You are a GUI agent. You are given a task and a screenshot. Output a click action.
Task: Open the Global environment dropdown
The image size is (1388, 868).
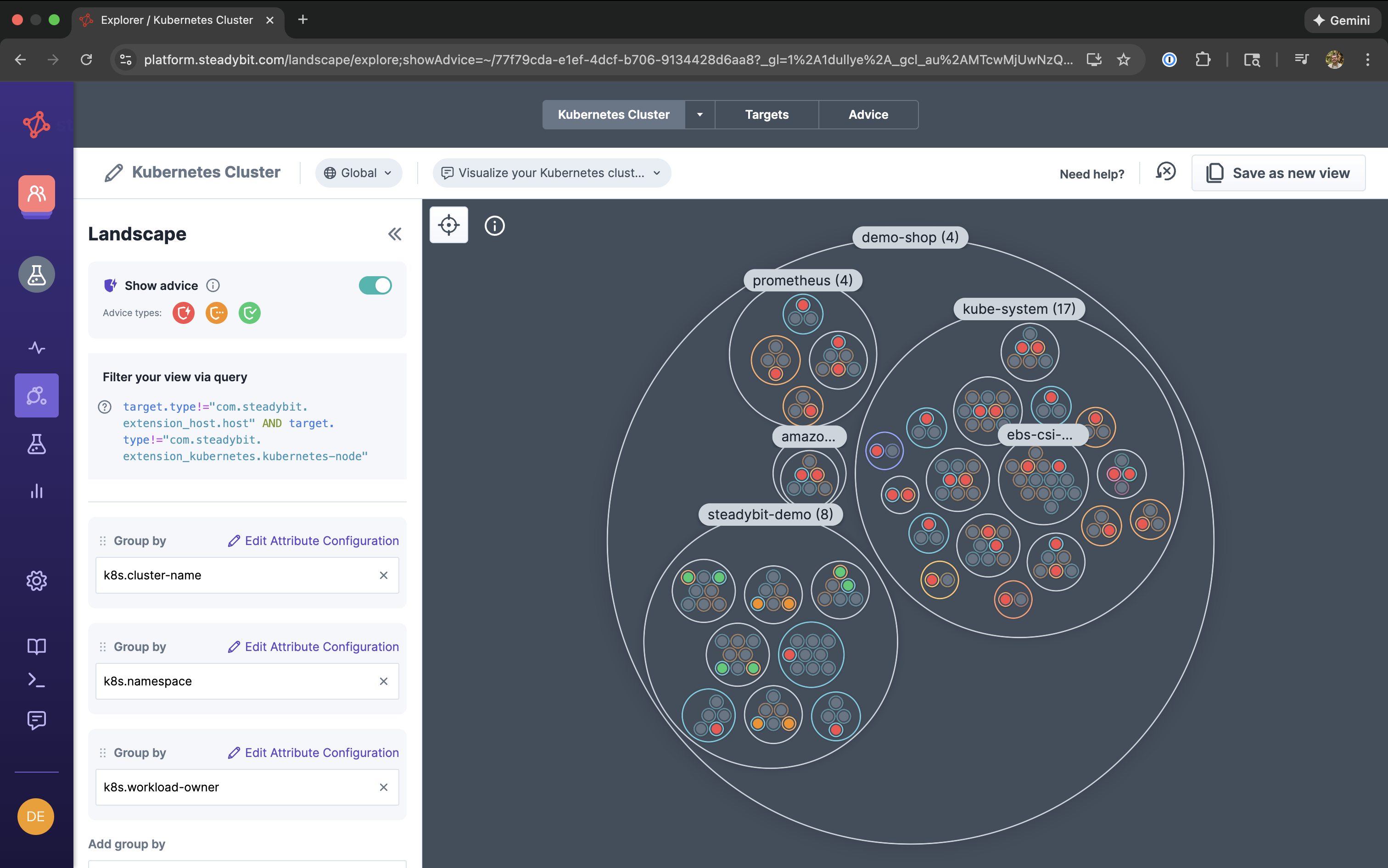(358, 173)
